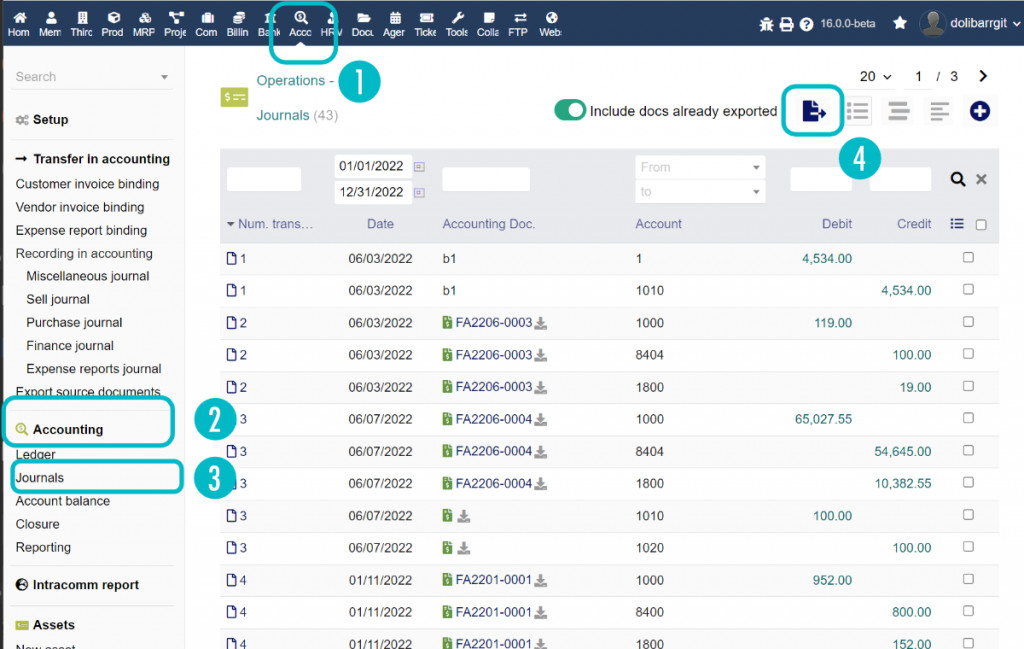Click the bug report icon in top bar

click(767, 24)
